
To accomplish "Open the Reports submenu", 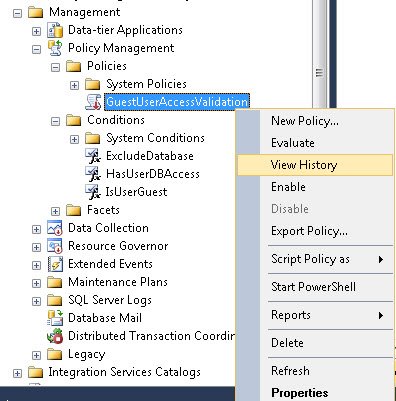I will pos(315,315).
